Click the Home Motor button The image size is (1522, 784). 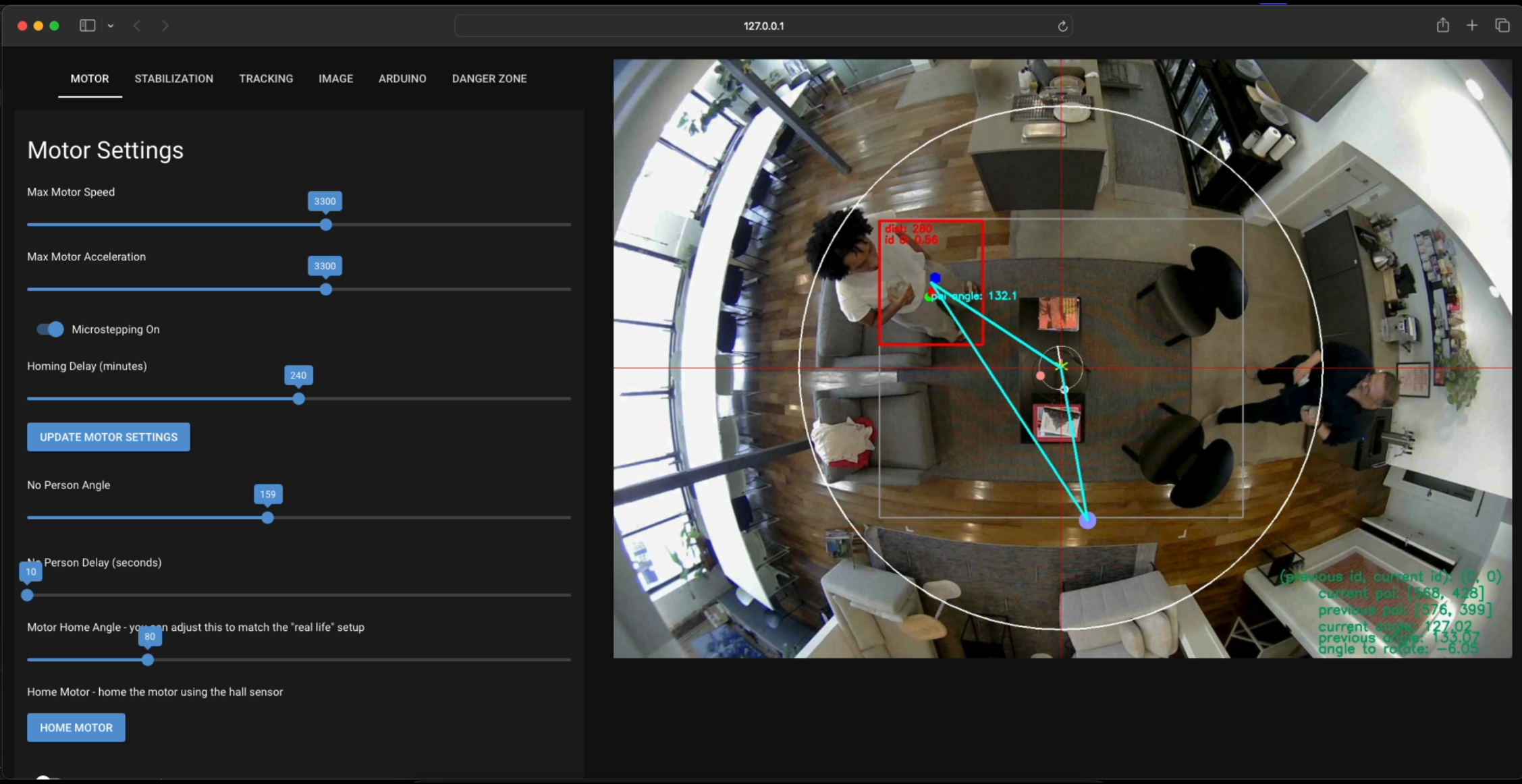76,727
